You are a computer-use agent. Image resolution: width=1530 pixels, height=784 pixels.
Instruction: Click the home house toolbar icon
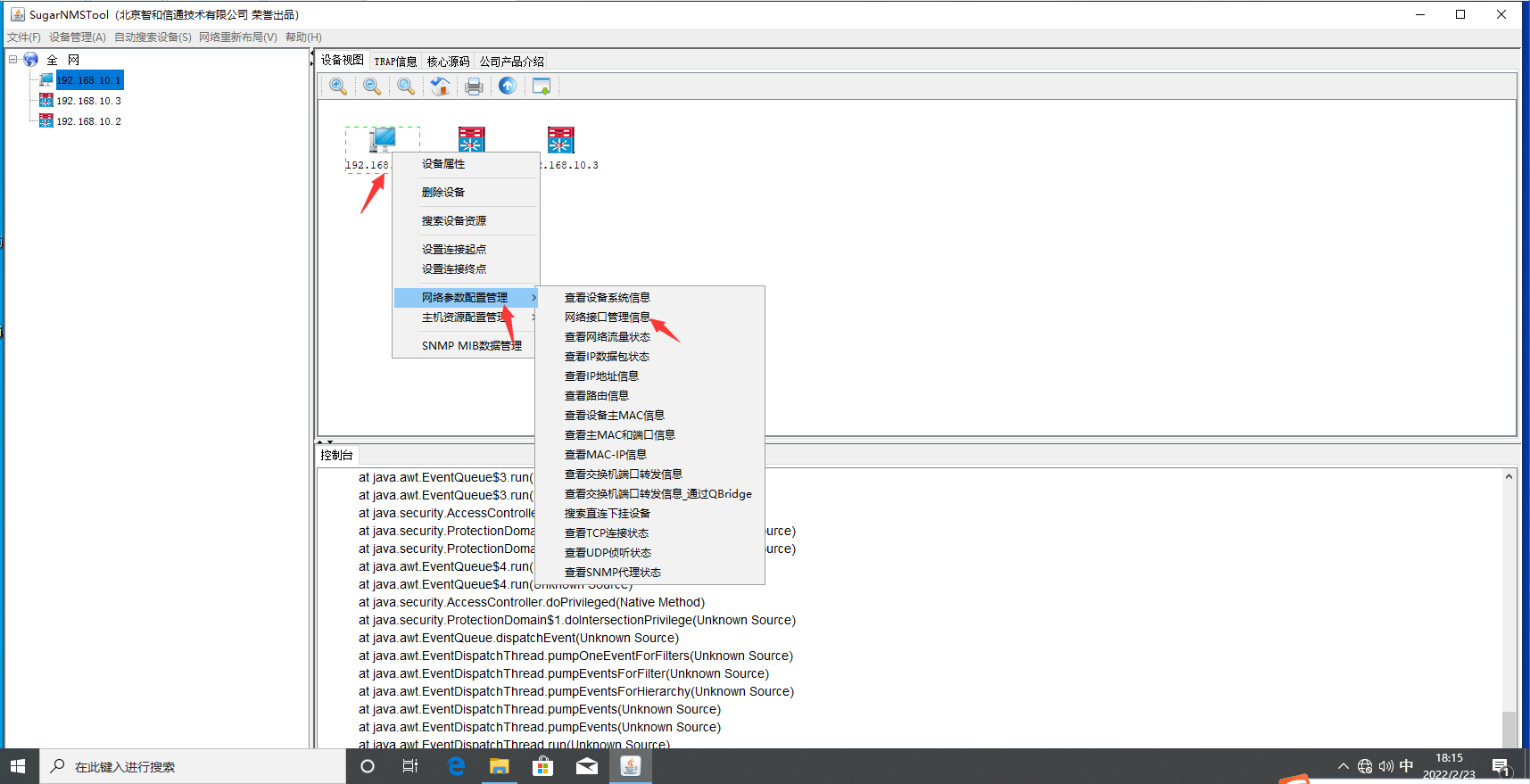tap(440, 86)
